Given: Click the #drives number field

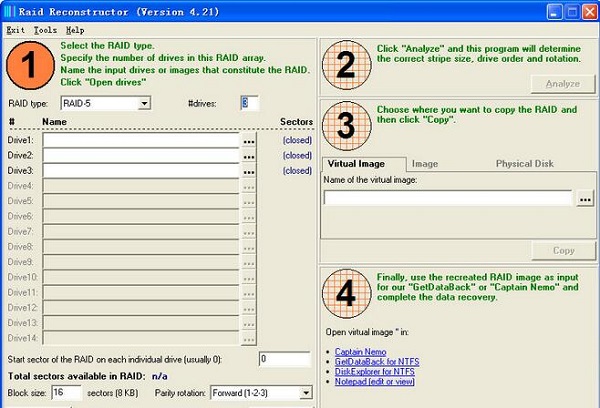Looking at the screenshot, I should [249, 103].
